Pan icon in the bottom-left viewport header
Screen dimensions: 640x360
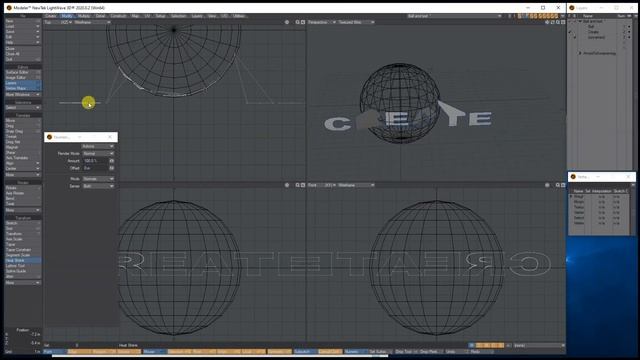(x=287, y=185)
